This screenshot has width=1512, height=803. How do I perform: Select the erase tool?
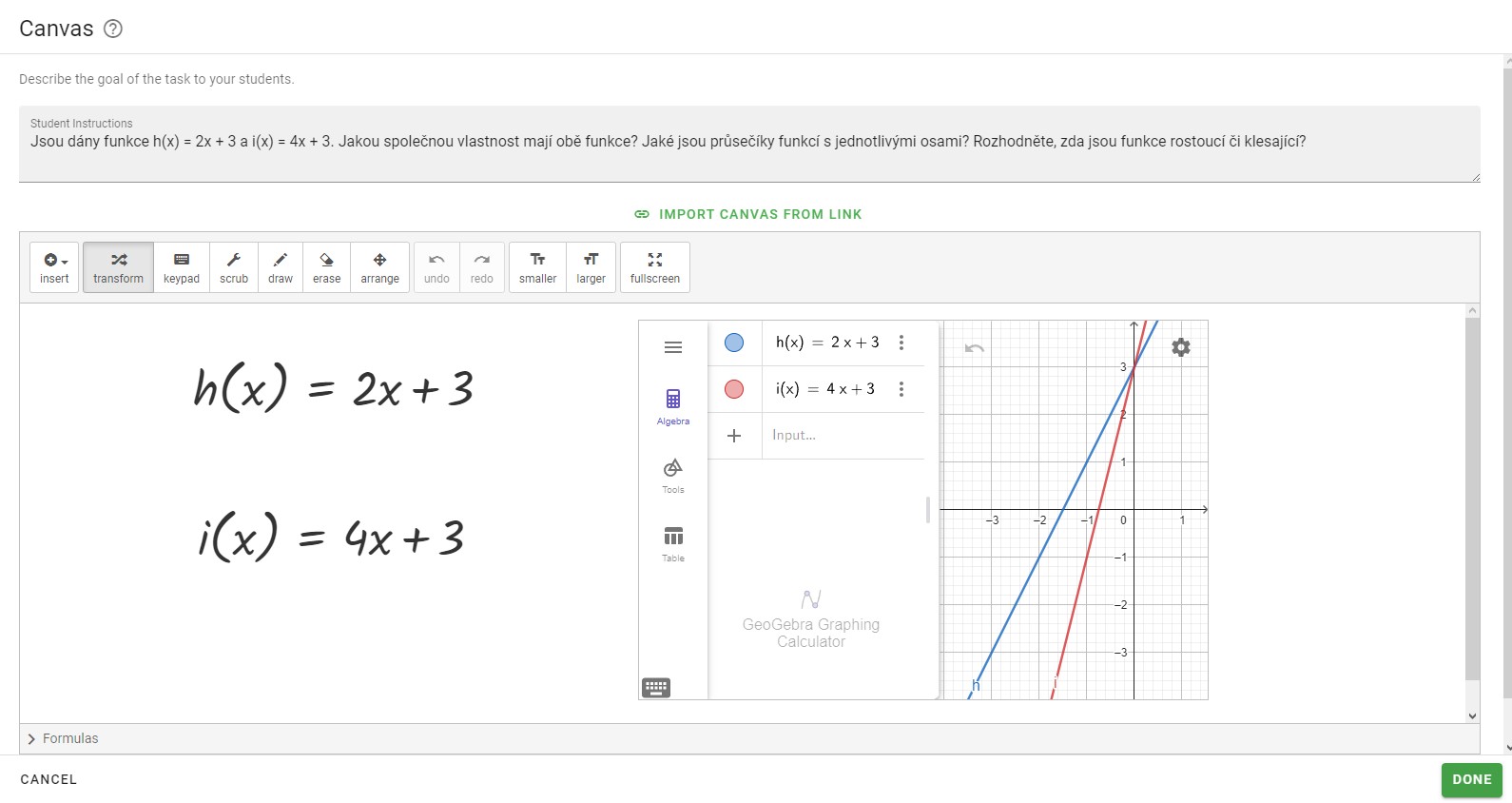326,267
